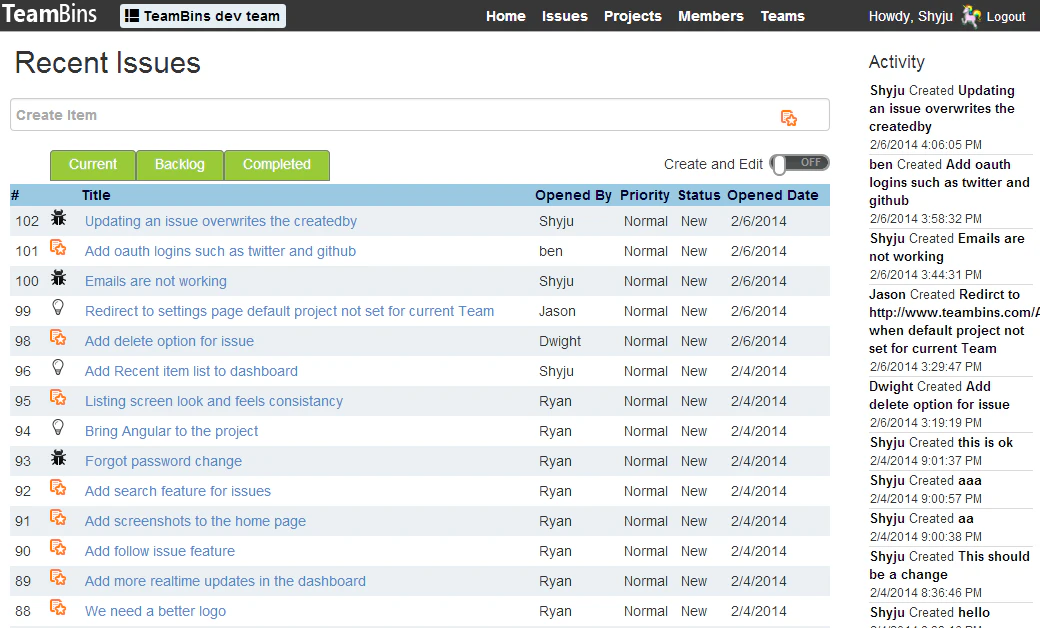Open issue 'Add oauth logins such as twitter and github'
Viewport: 1040px width, 628px height.
point(220,251)
